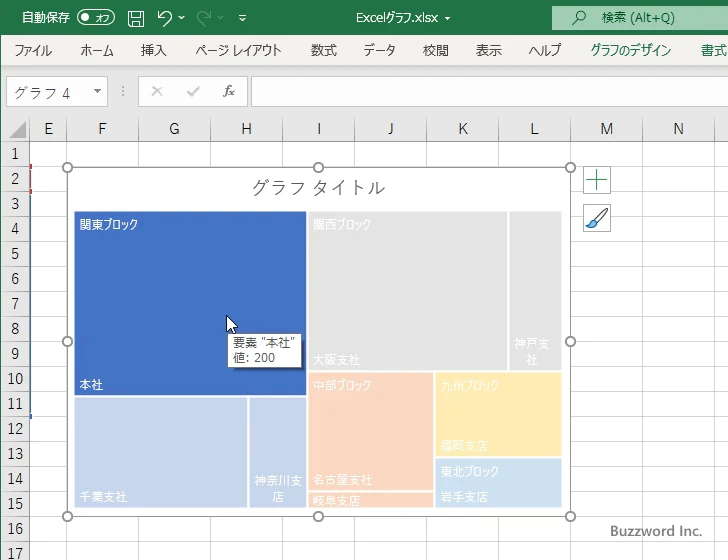Open the Chart Styles paintbrush button
This screenshot has width=728, height=560.
tap(597, 219)
